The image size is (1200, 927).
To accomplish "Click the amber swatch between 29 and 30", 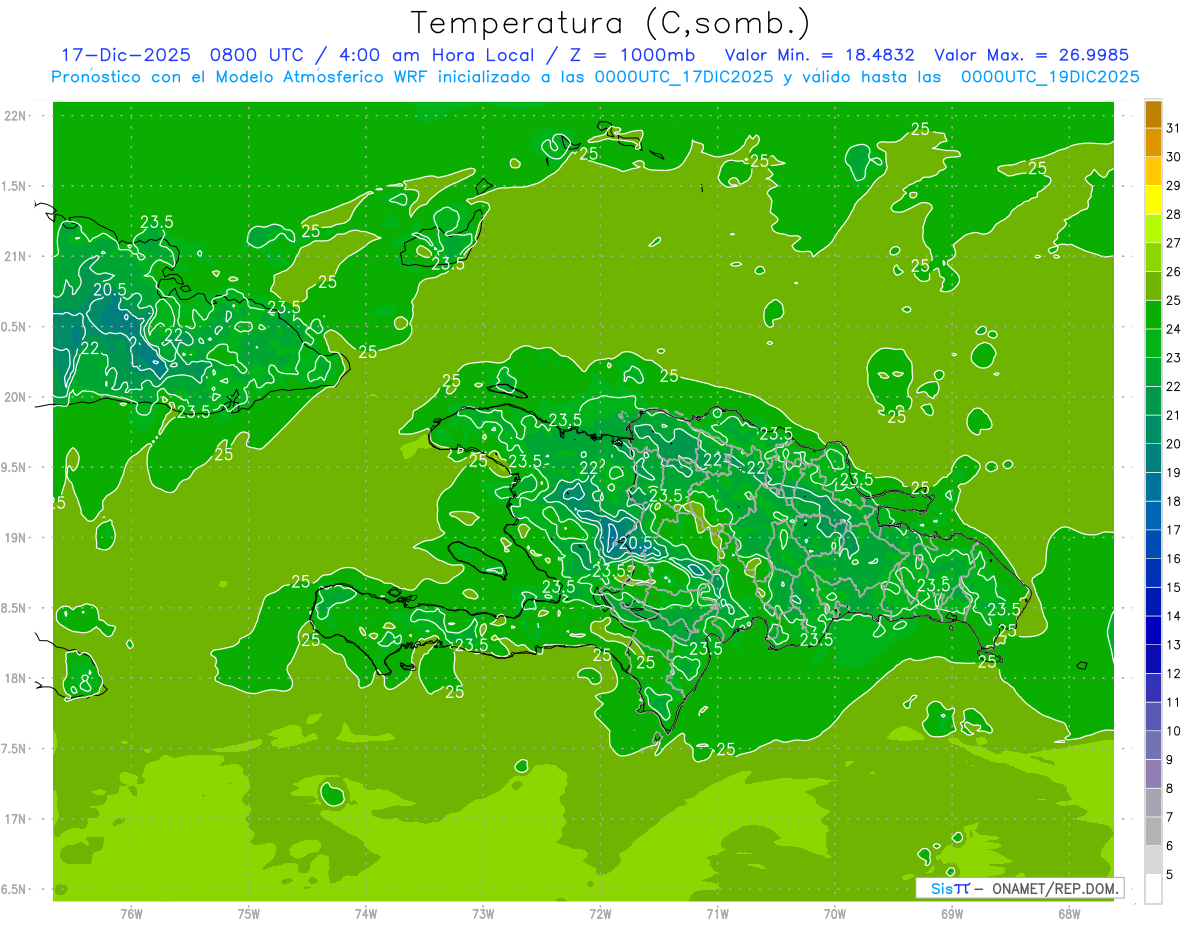I will (x=1153, y=171).
